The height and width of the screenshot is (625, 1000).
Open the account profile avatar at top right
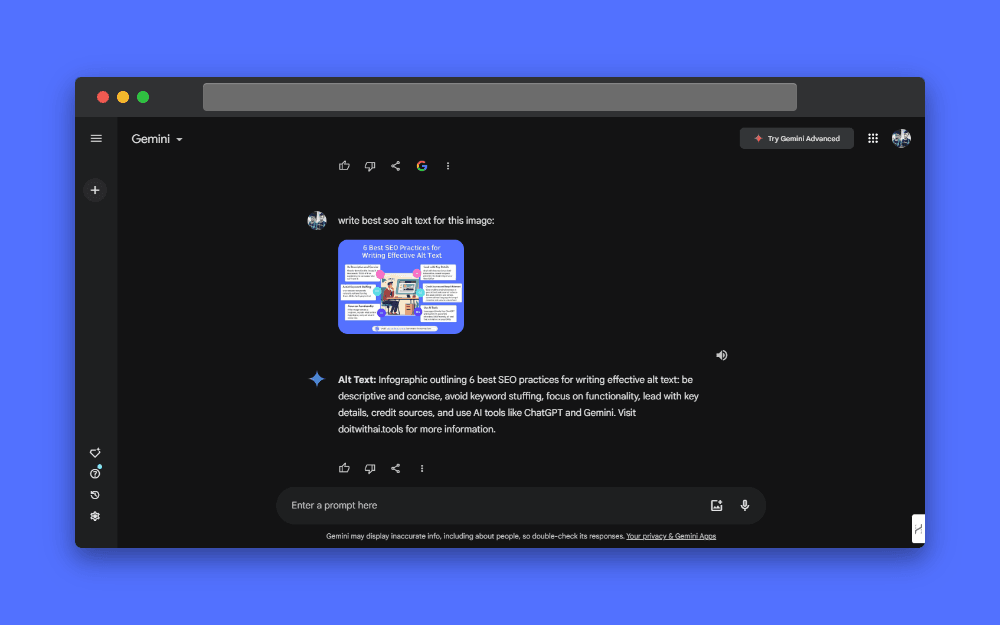pyautogui.click(x=901, y=138)
